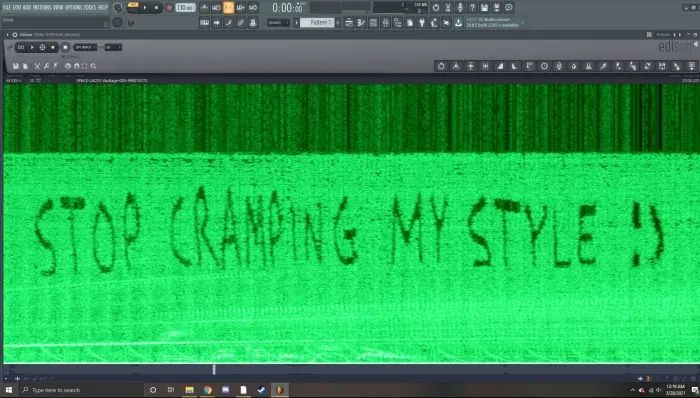Click the 130 tempo field
Screen dimensions: 700x398
pos(185,8)
